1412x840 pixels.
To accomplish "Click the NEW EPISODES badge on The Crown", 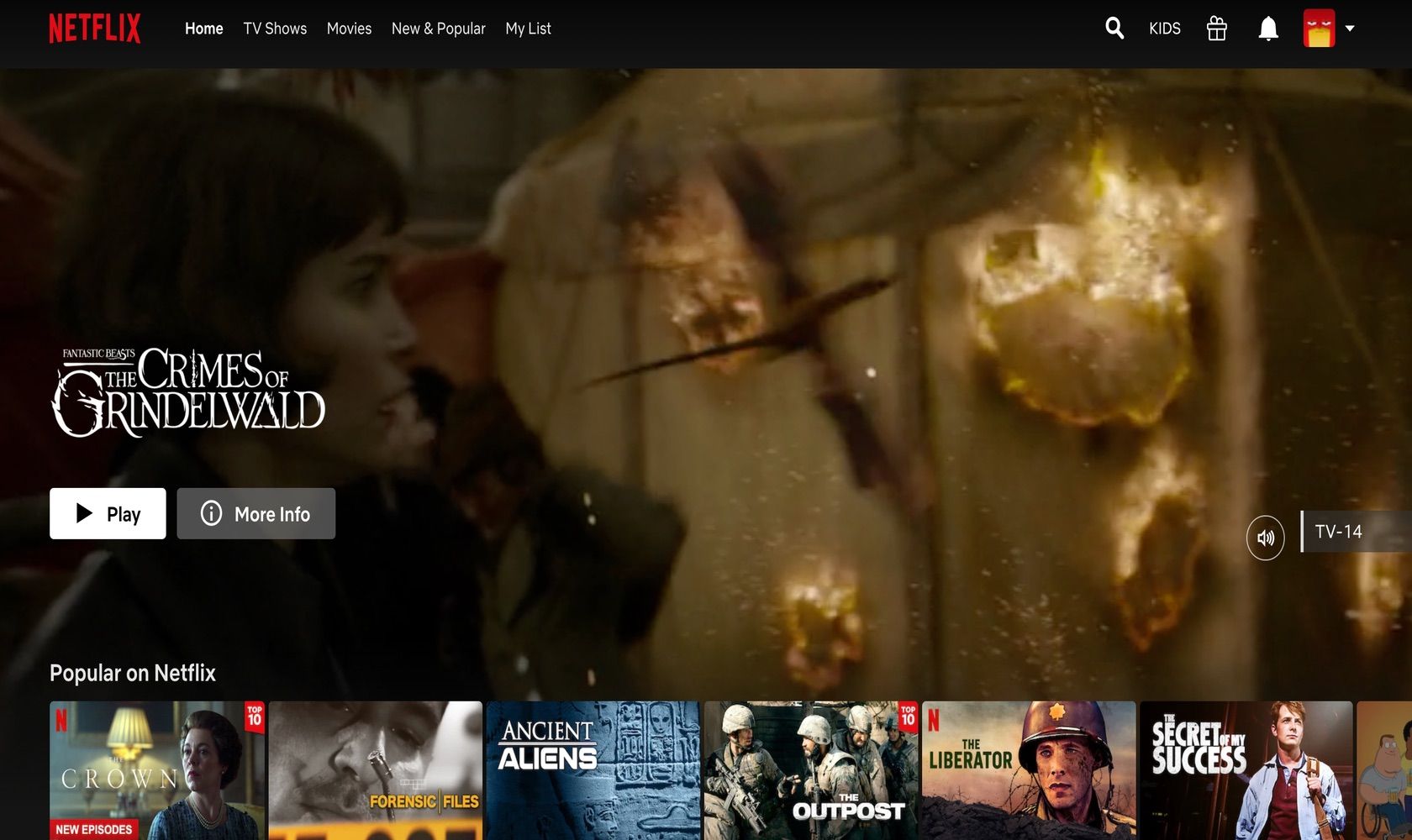I will pos(93,829).
